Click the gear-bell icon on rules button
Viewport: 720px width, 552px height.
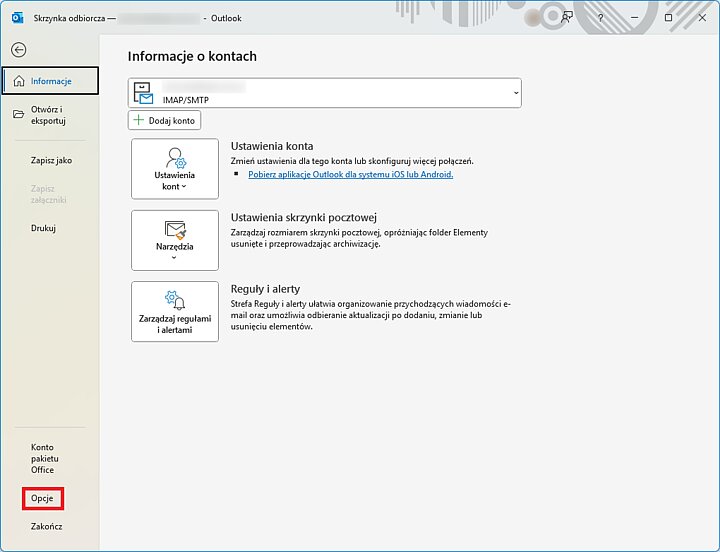(175, 300)
